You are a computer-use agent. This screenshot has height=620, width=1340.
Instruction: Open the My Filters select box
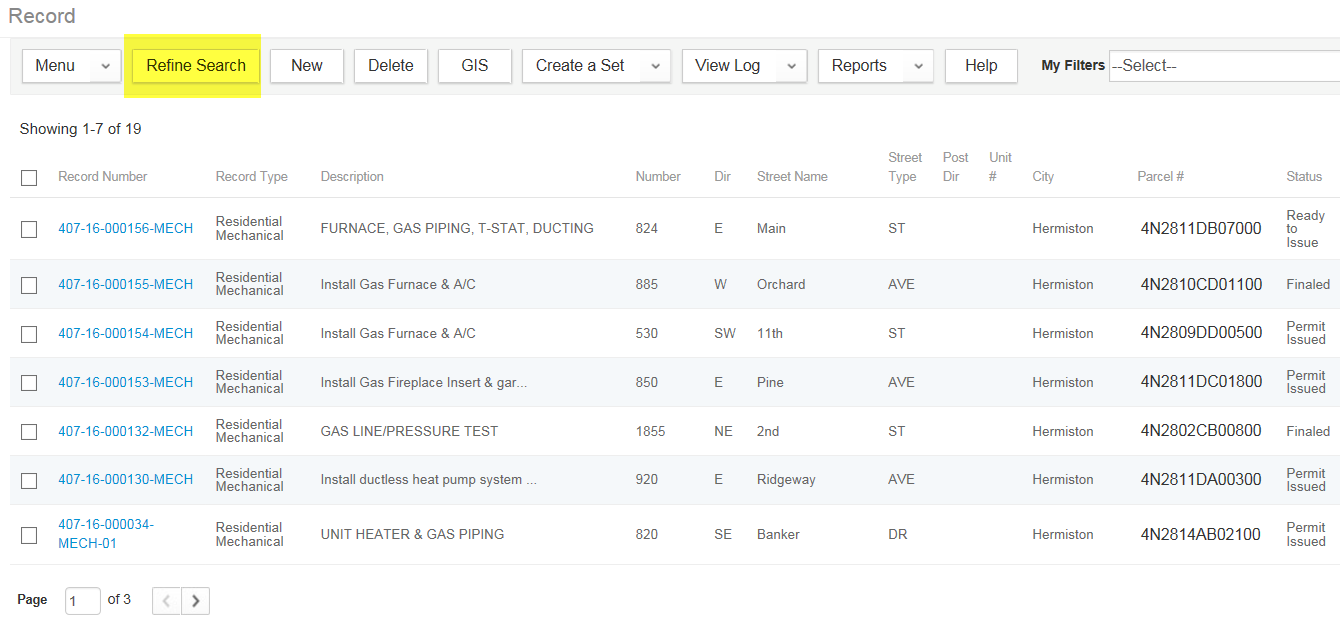click(1224, 66)
